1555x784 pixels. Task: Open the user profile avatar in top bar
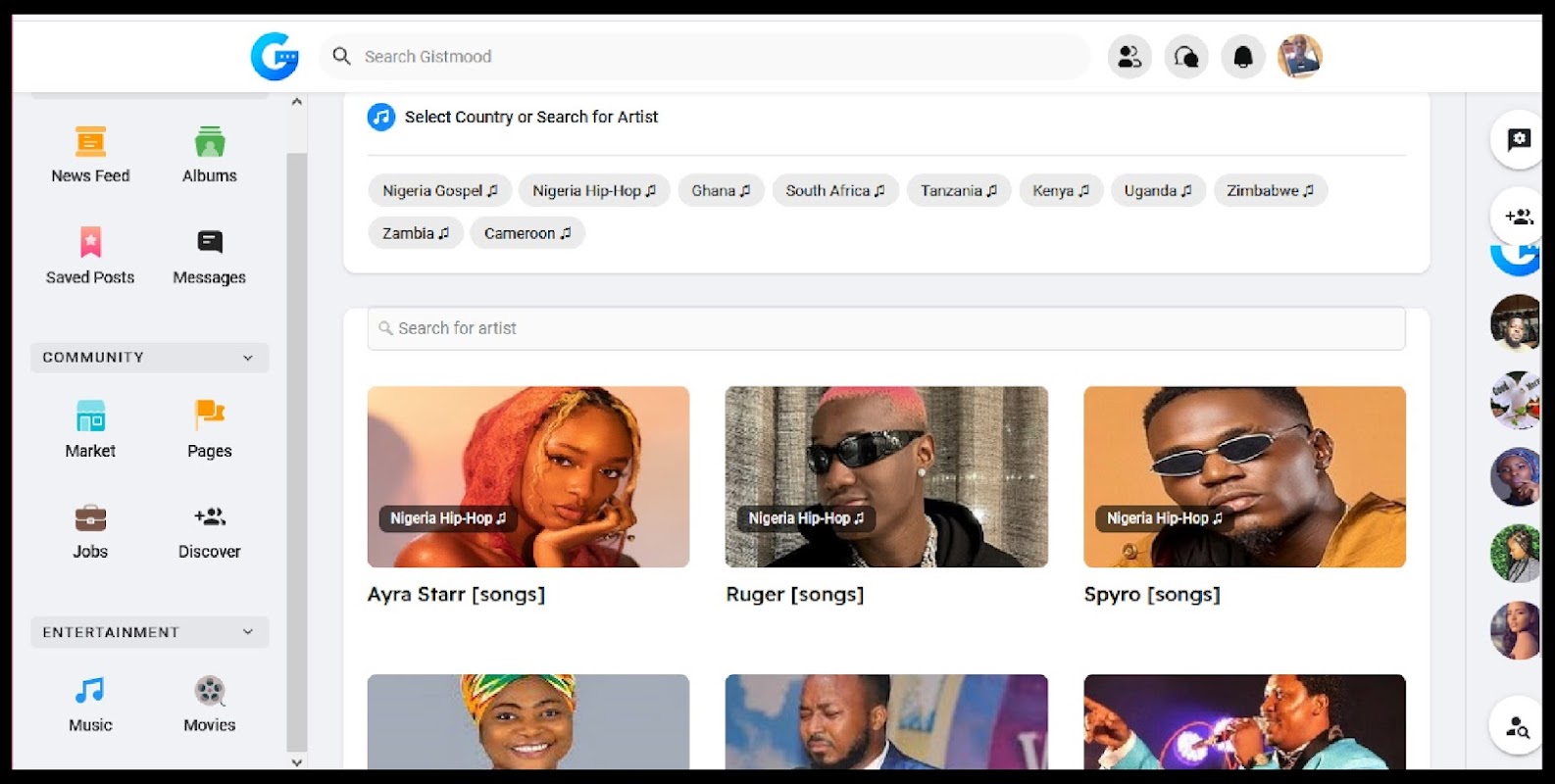point(1300,57)
